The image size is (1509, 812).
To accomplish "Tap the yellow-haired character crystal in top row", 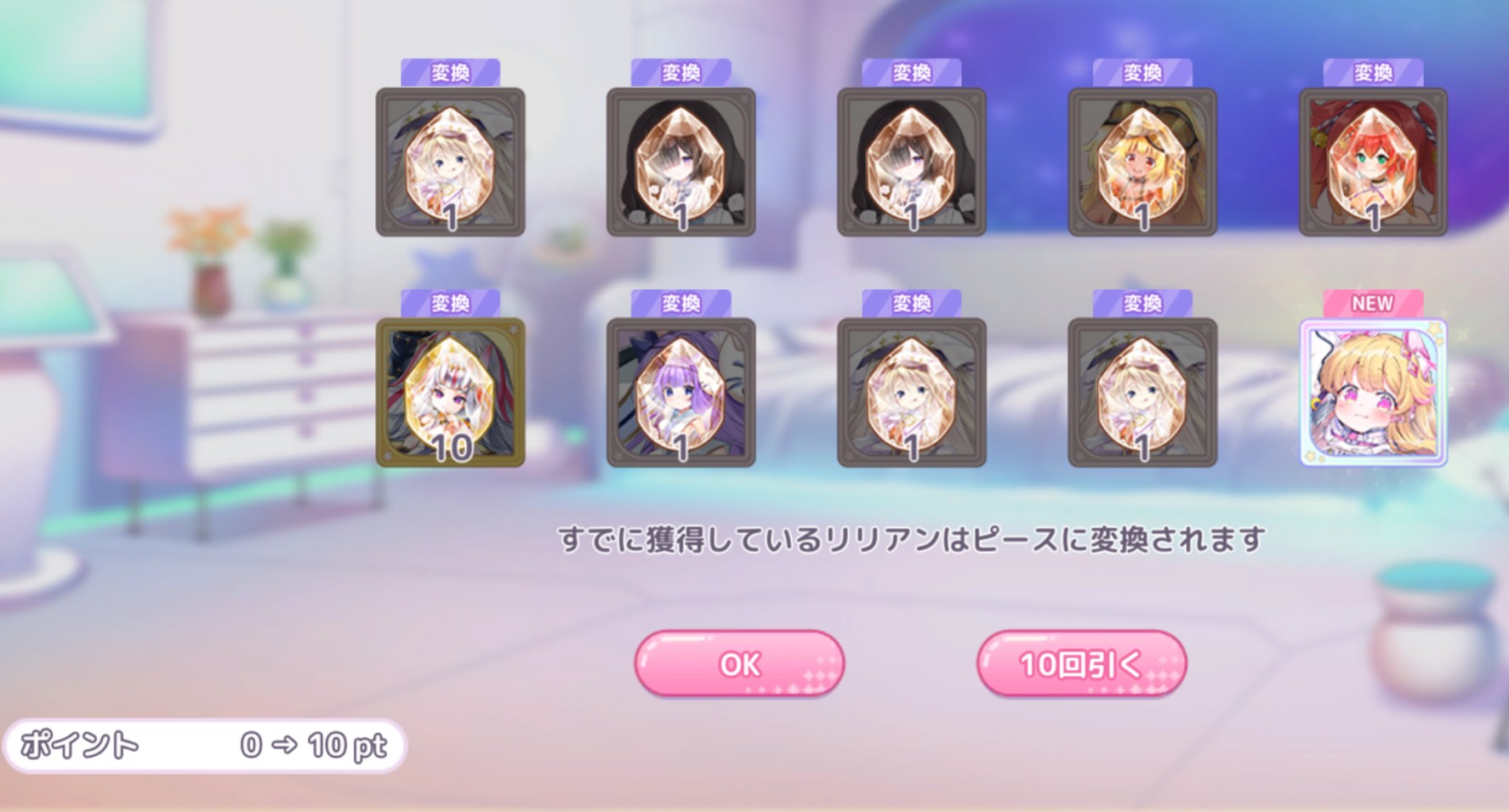I will (x=1142, y=162).
